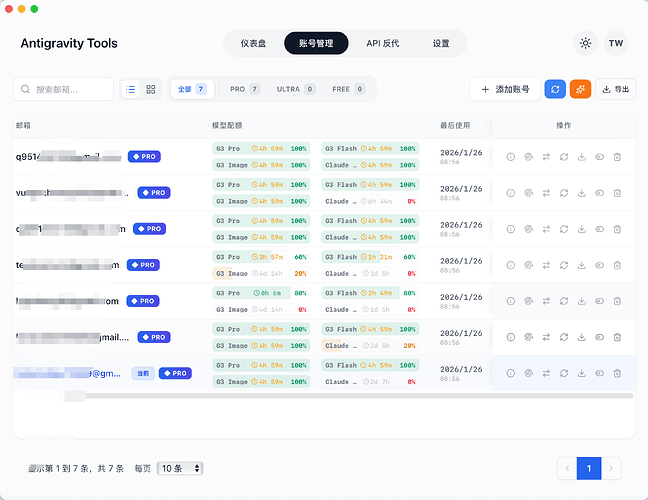Toggle enable switch in the 'vu' account row
Screen dimensions: 648x500
coord(600,193)
